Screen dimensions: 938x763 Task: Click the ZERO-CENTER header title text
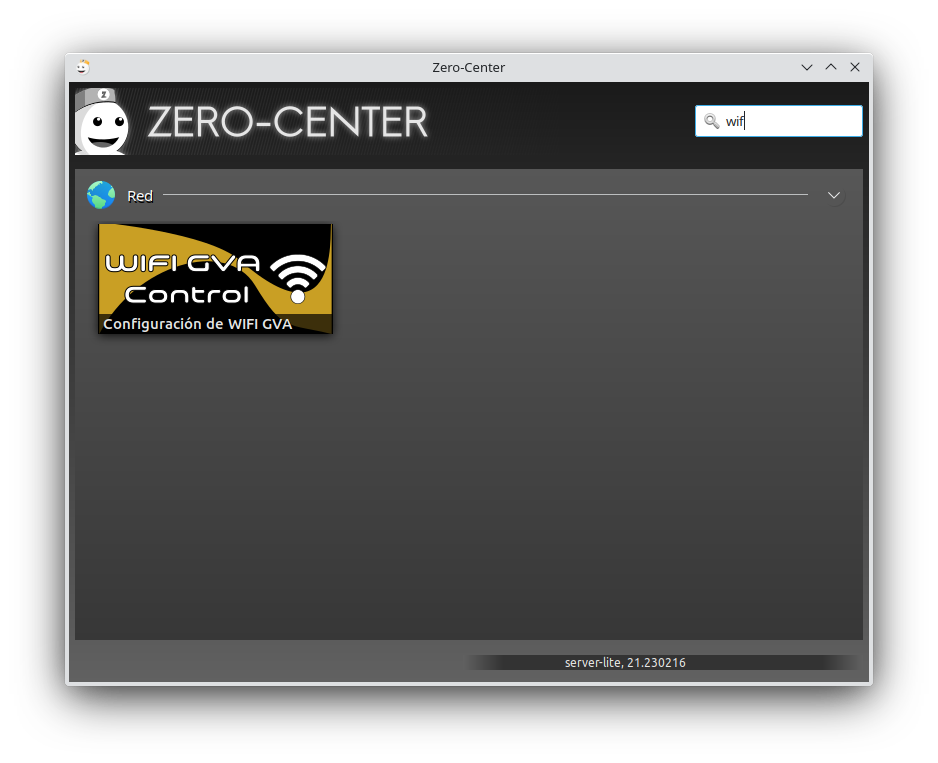click(x=287, y=123)
